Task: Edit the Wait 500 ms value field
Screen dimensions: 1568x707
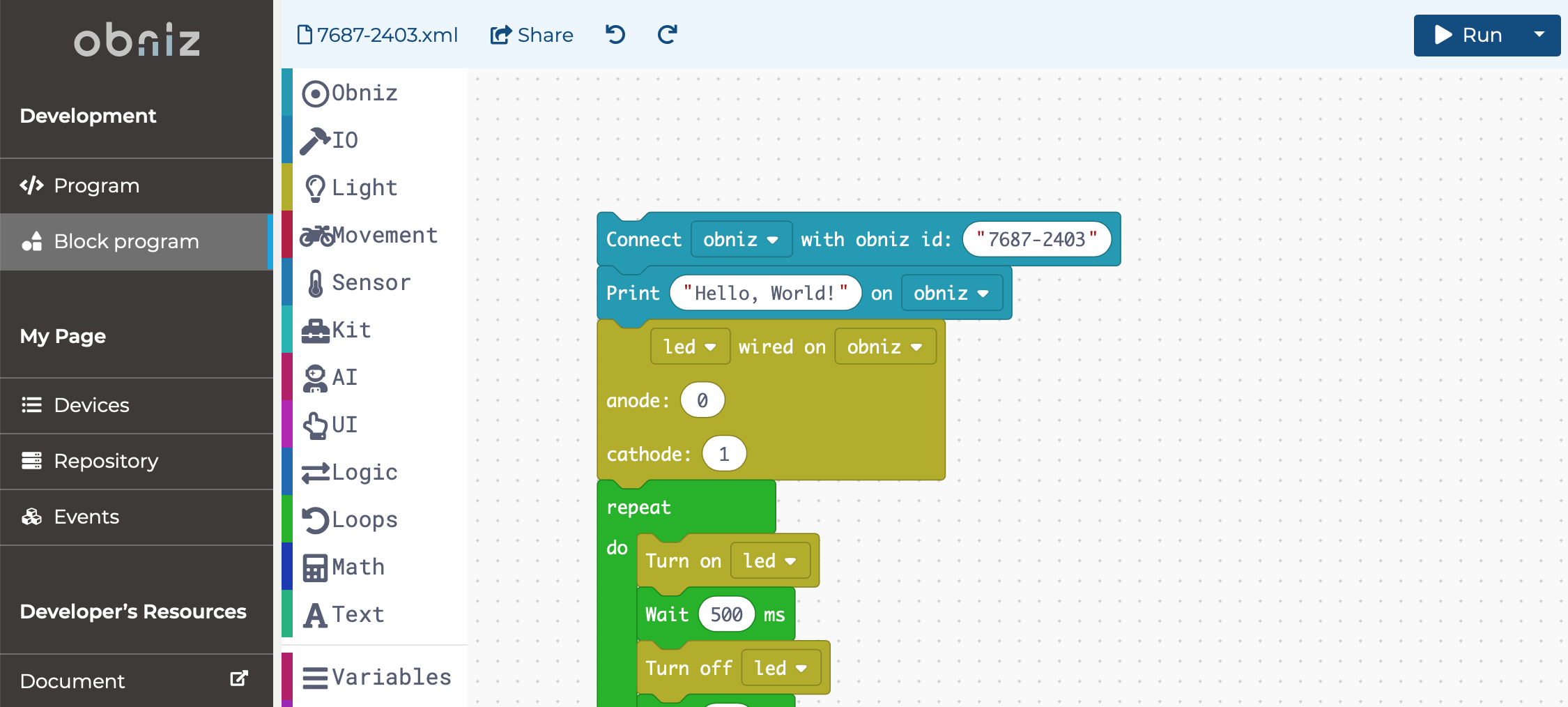Action: pos(726,615)
